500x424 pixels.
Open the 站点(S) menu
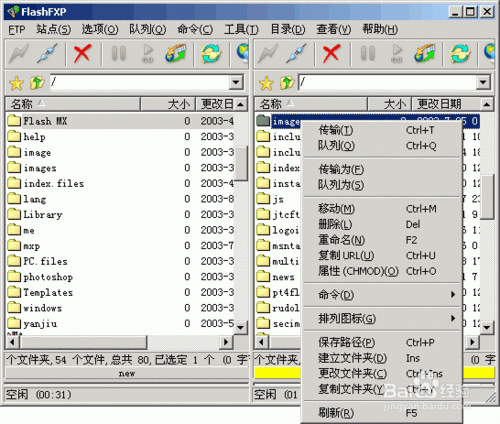pyautogui.click(x=54, y=29)
